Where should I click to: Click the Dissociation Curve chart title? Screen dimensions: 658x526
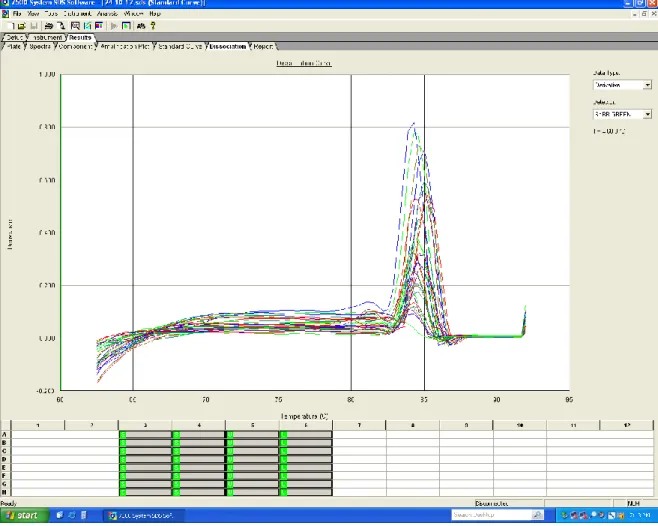(304, 63)
